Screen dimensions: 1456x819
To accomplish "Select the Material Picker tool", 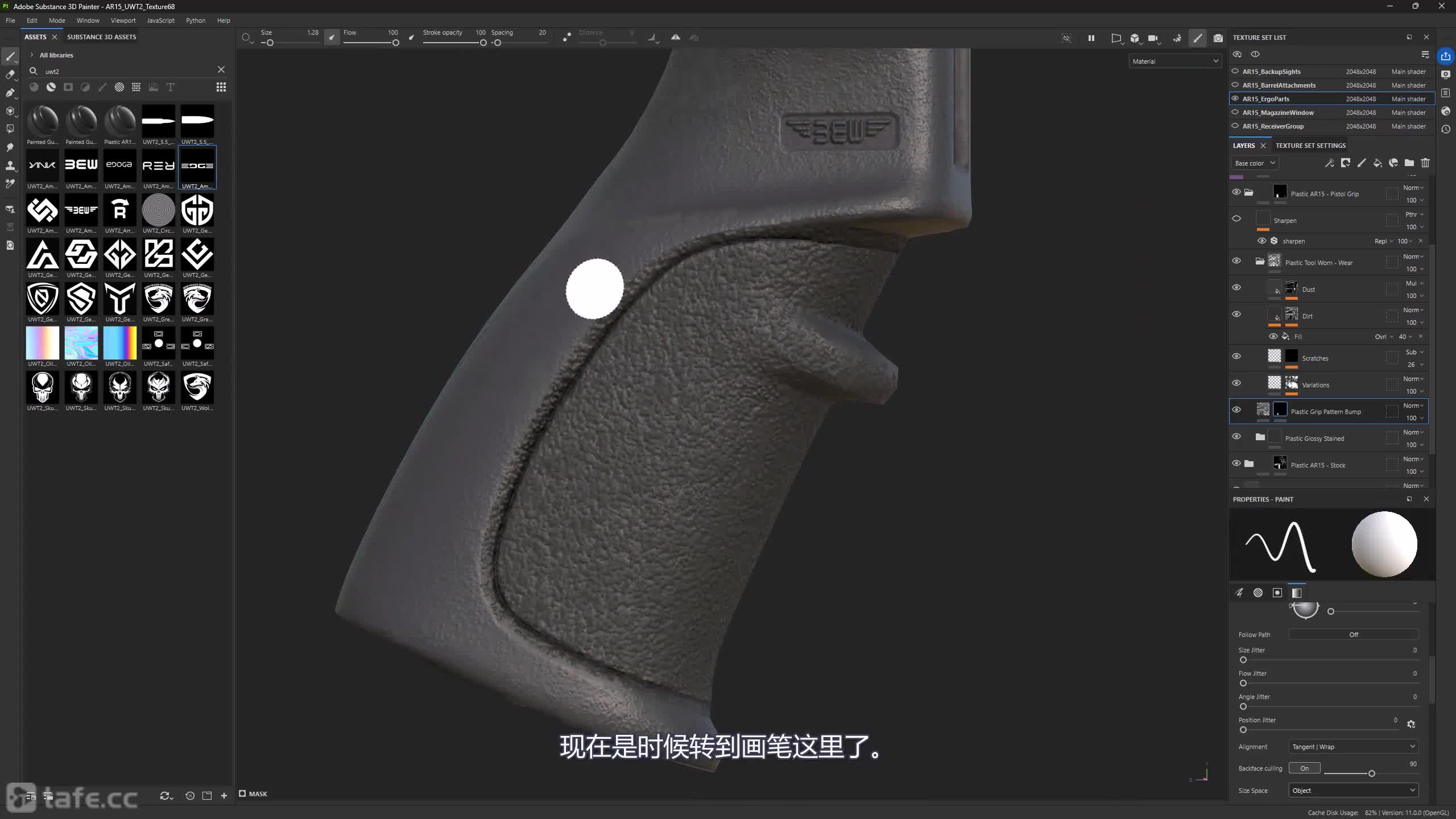I will click(x=10, y=184).
